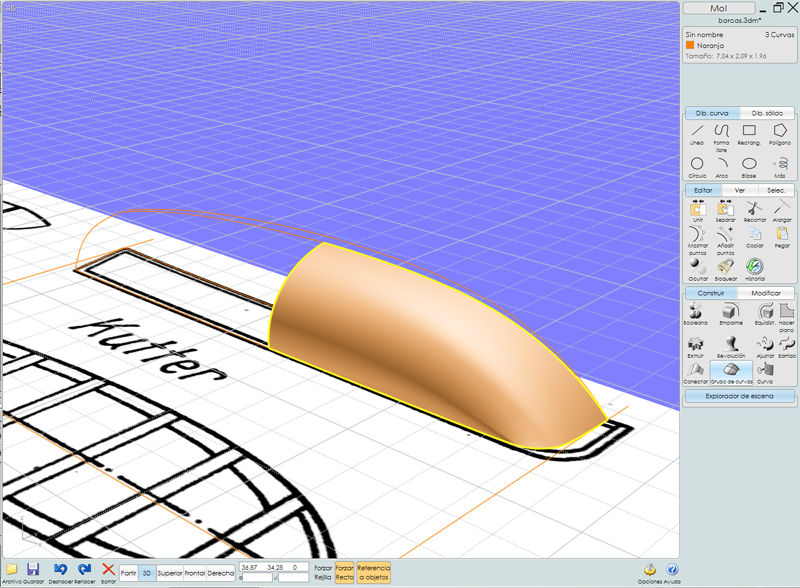Click Añadir puntos add points

(725, 240)
